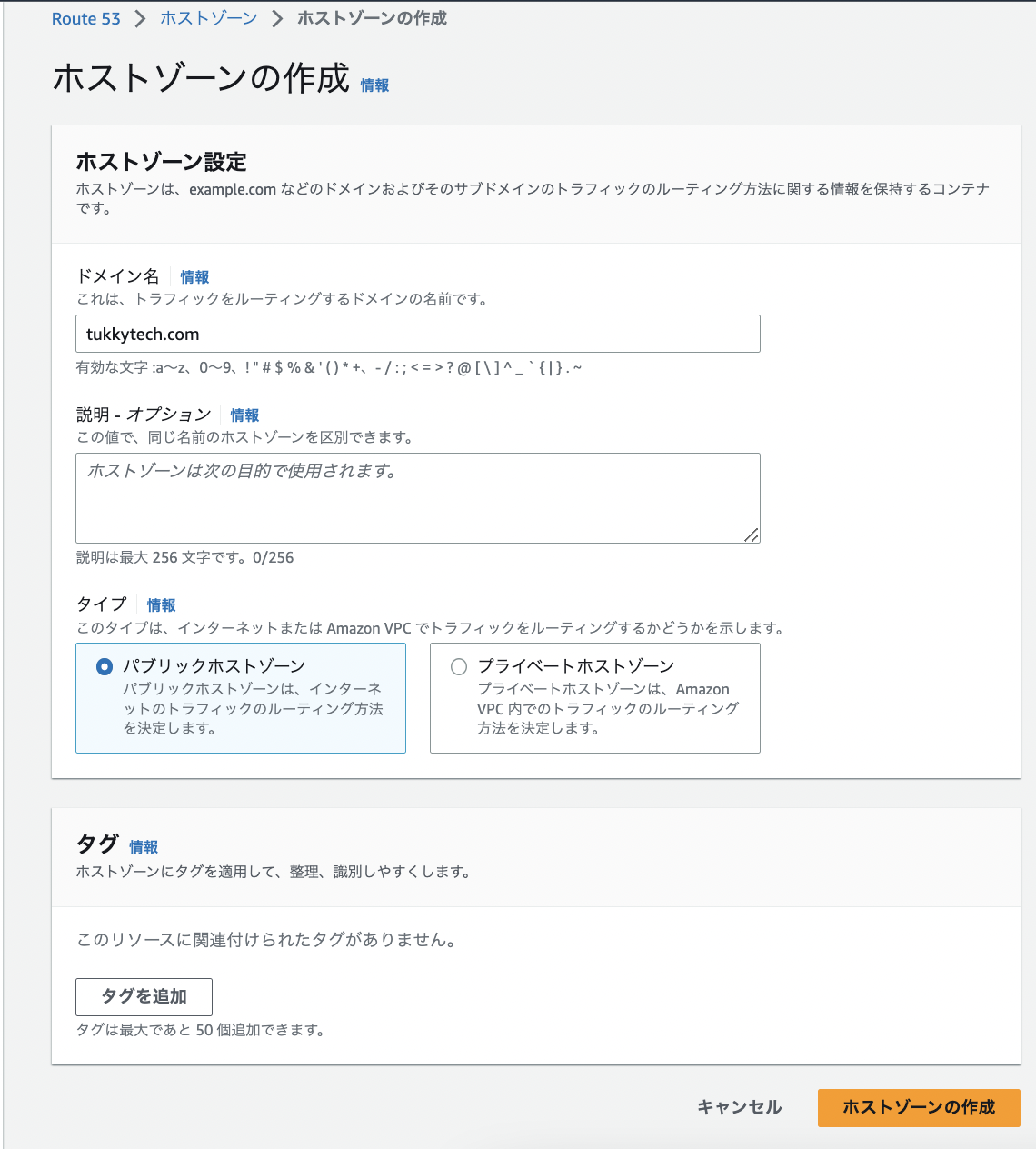Open 情報 link next to タグ heading

pos(144,847)
